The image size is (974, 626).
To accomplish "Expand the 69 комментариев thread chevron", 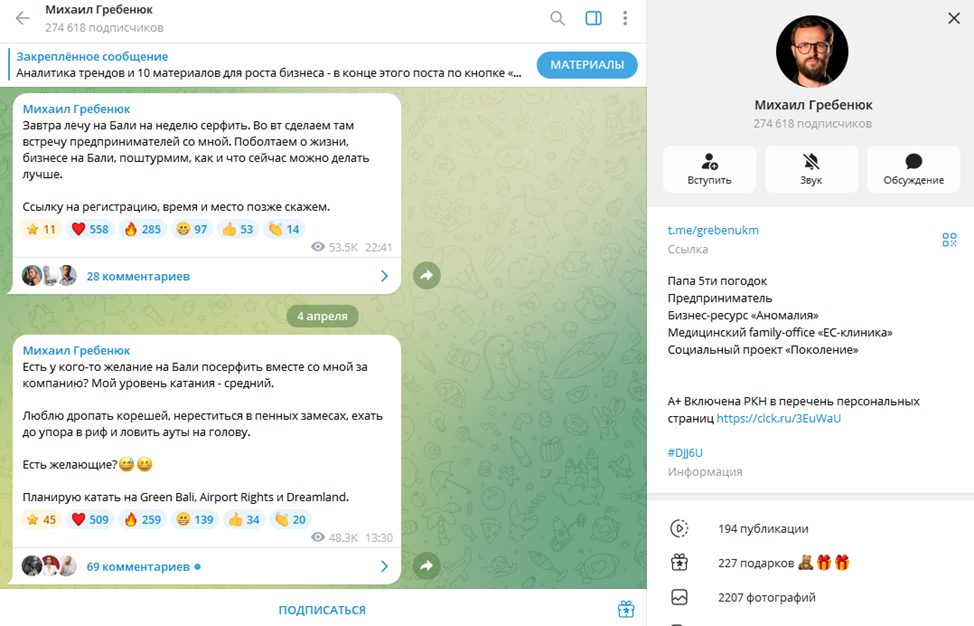I will pos(384,566).
